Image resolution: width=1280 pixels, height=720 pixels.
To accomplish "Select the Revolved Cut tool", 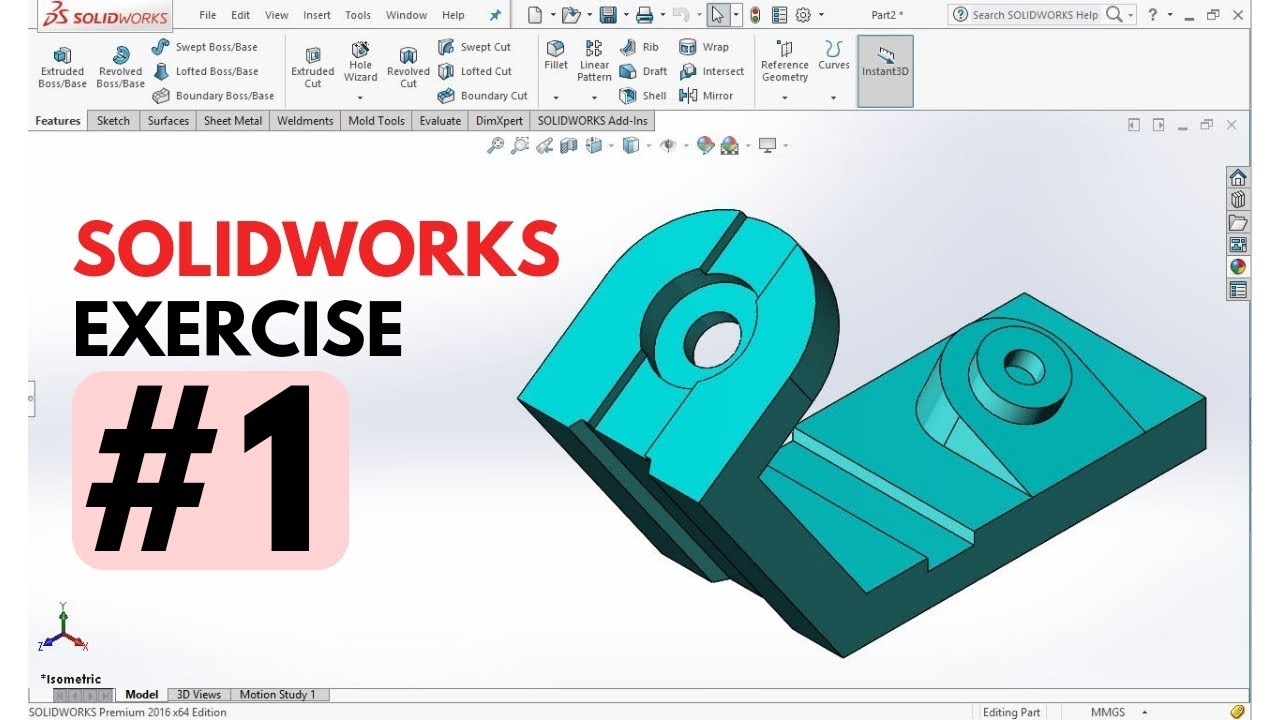I will point(408,67).
